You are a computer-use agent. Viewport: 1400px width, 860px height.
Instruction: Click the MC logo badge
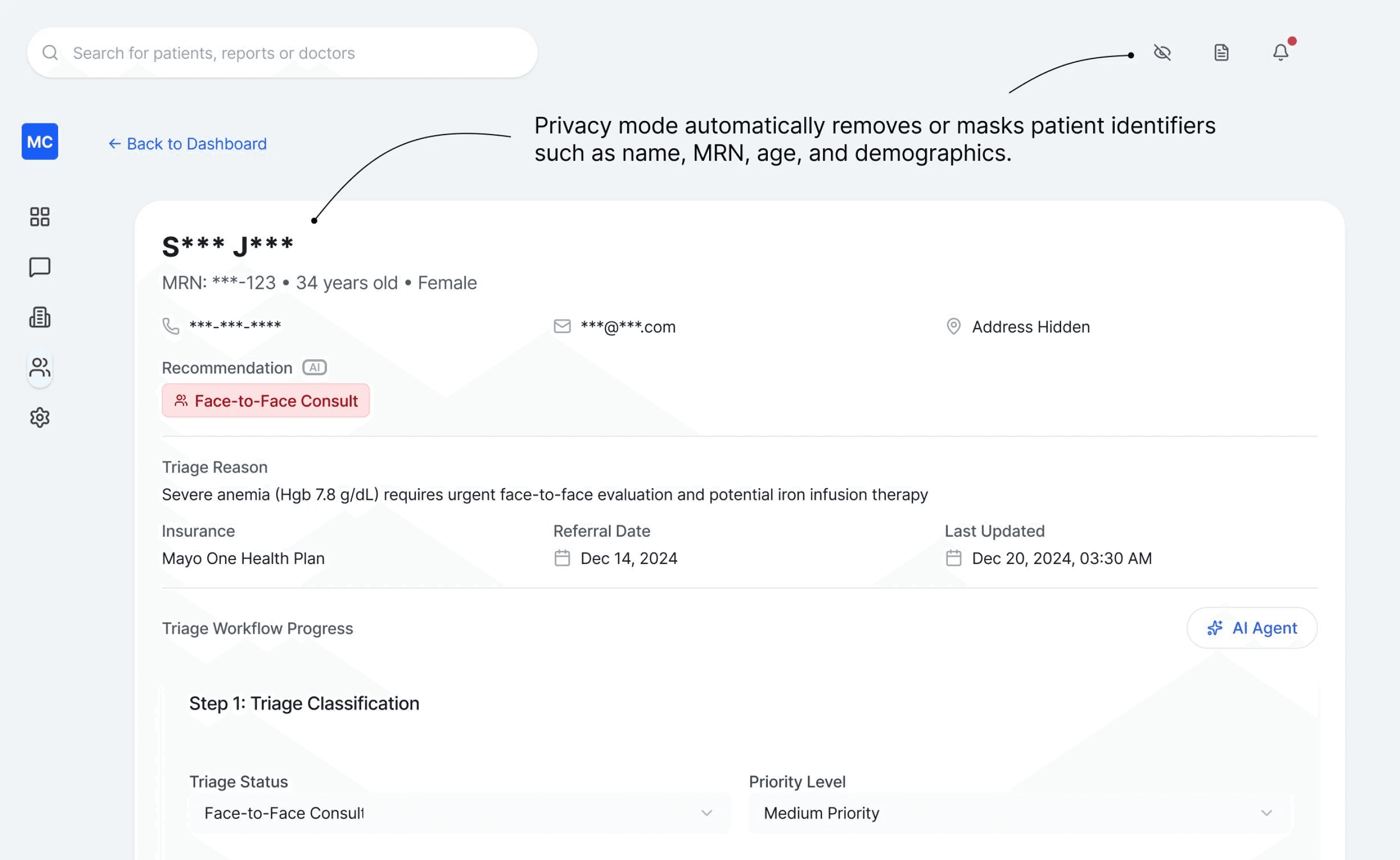40,142
